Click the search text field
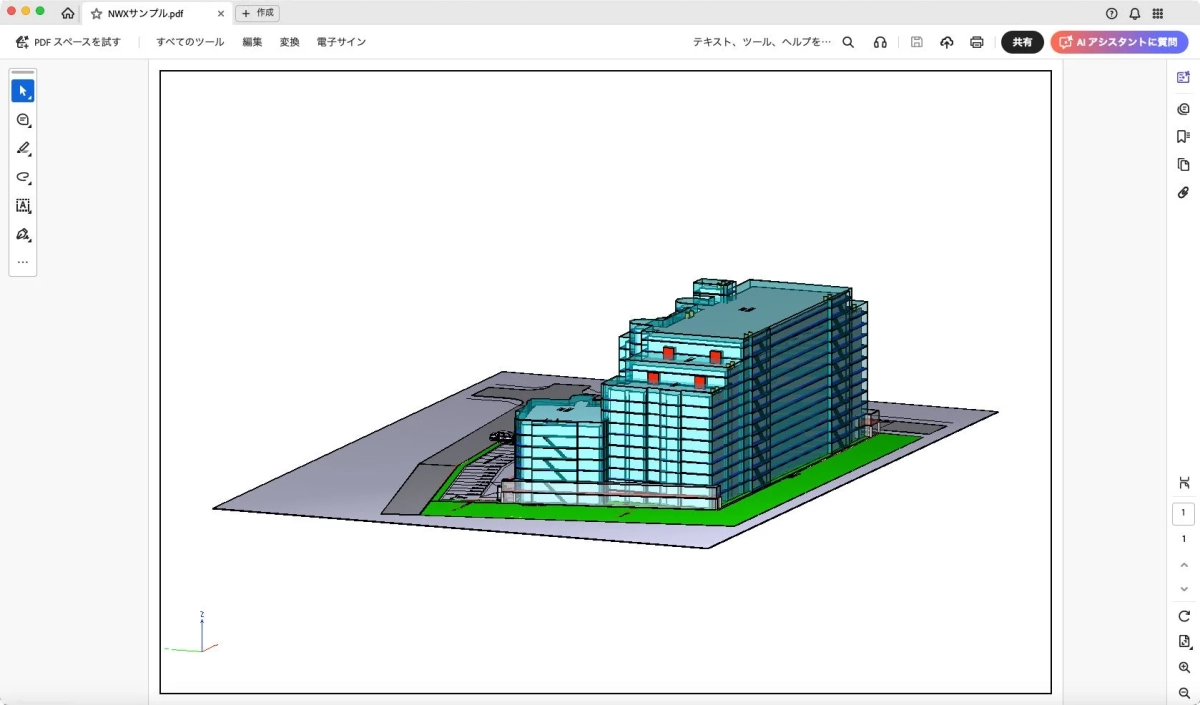This screenshot has height=705, width=1200. click(x=762, y=42)
